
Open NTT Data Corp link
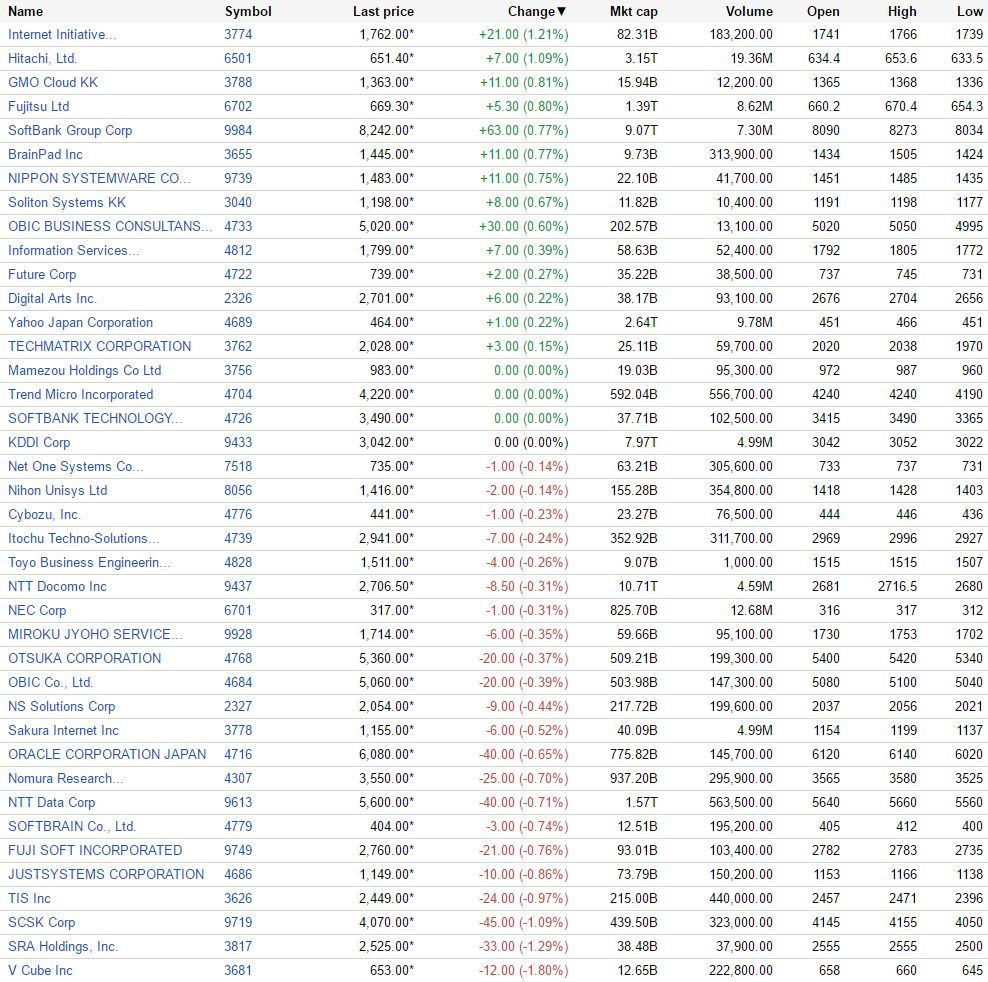click(52, 802)
